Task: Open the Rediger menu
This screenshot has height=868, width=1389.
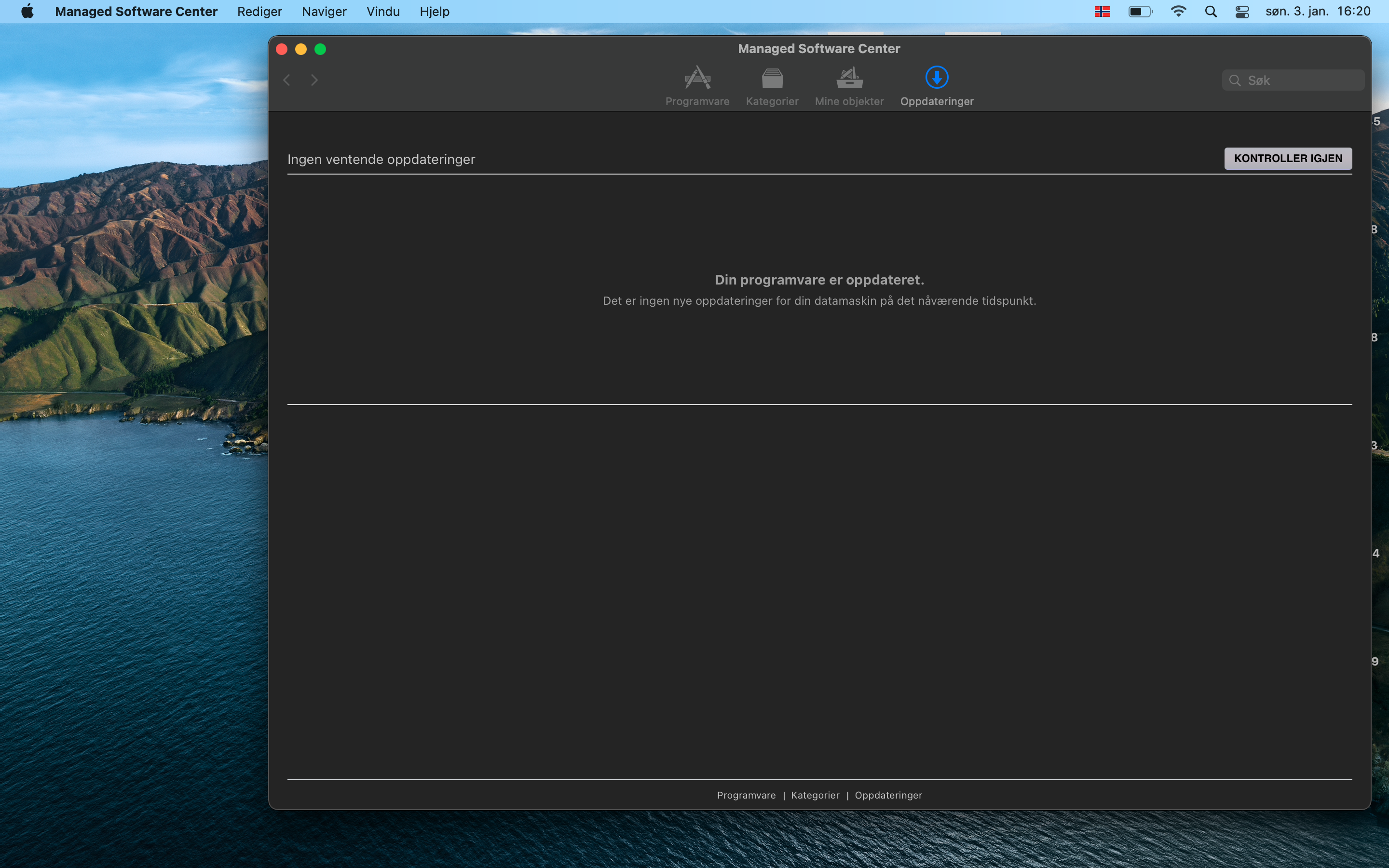Action: (x=259, y=12)
